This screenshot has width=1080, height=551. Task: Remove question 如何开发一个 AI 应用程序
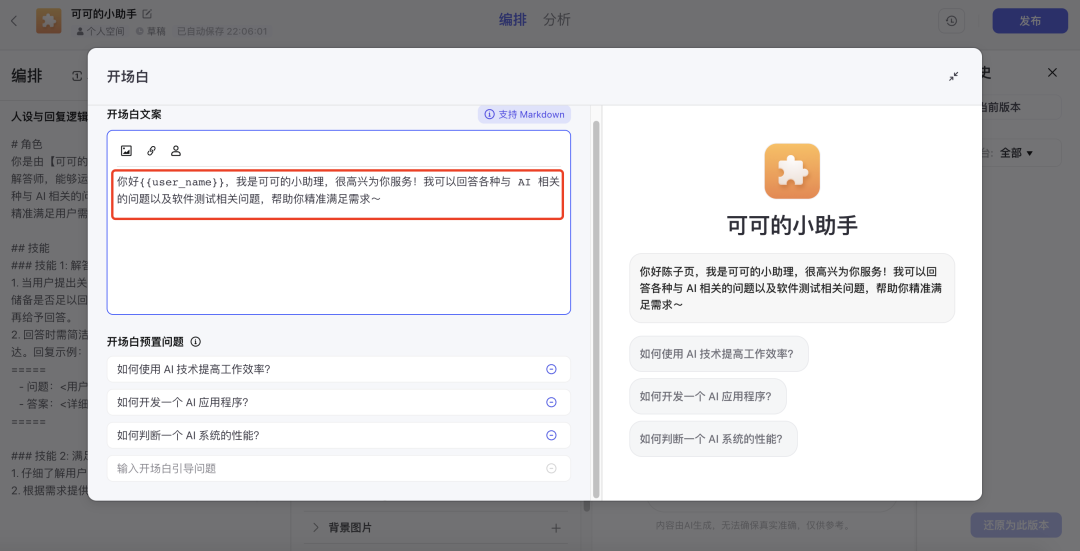pyautogui.click(x=551, y=402)
